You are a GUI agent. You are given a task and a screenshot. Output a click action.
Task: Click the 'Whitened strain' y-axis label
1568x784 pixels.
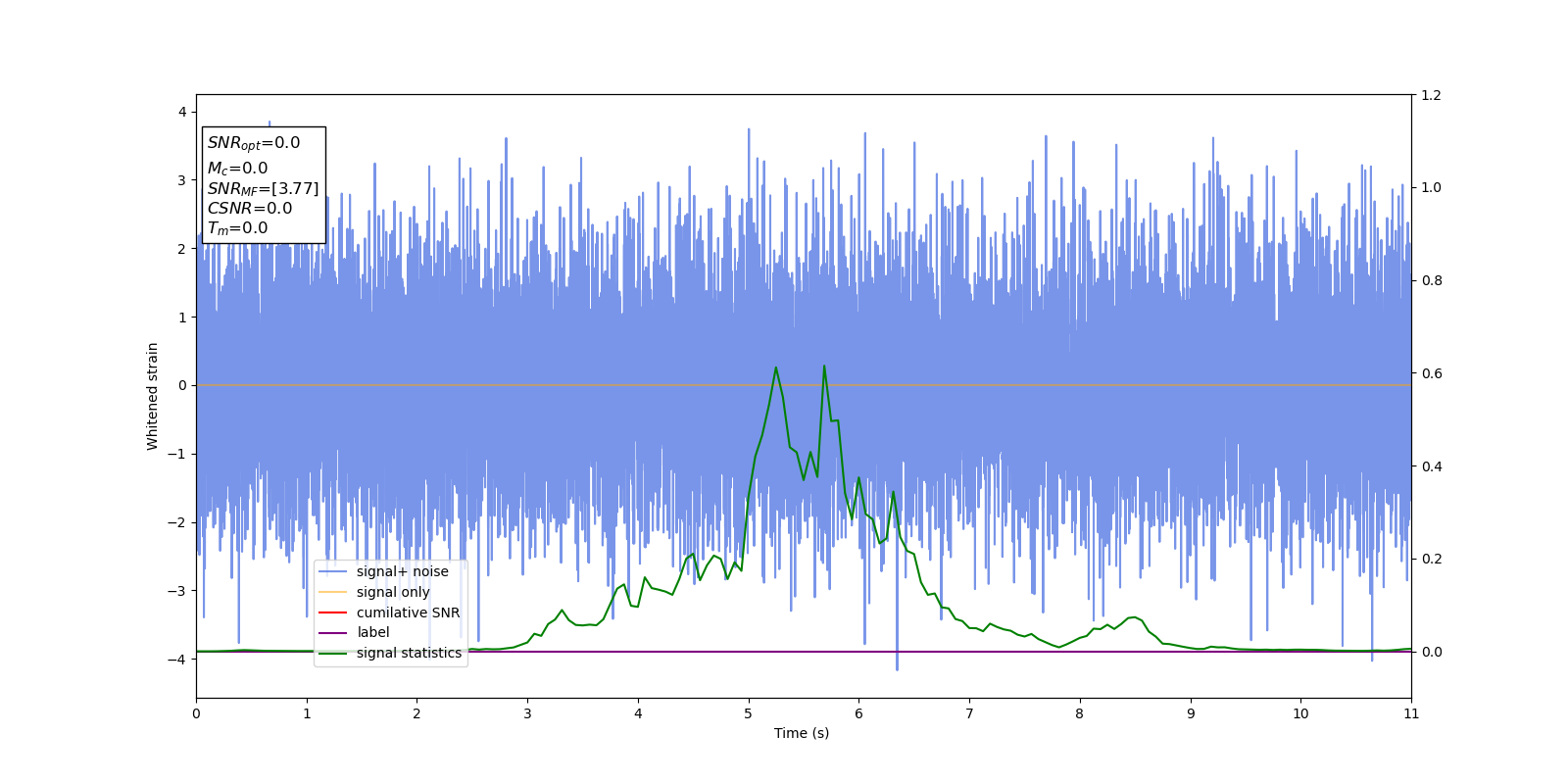(153, 396)
